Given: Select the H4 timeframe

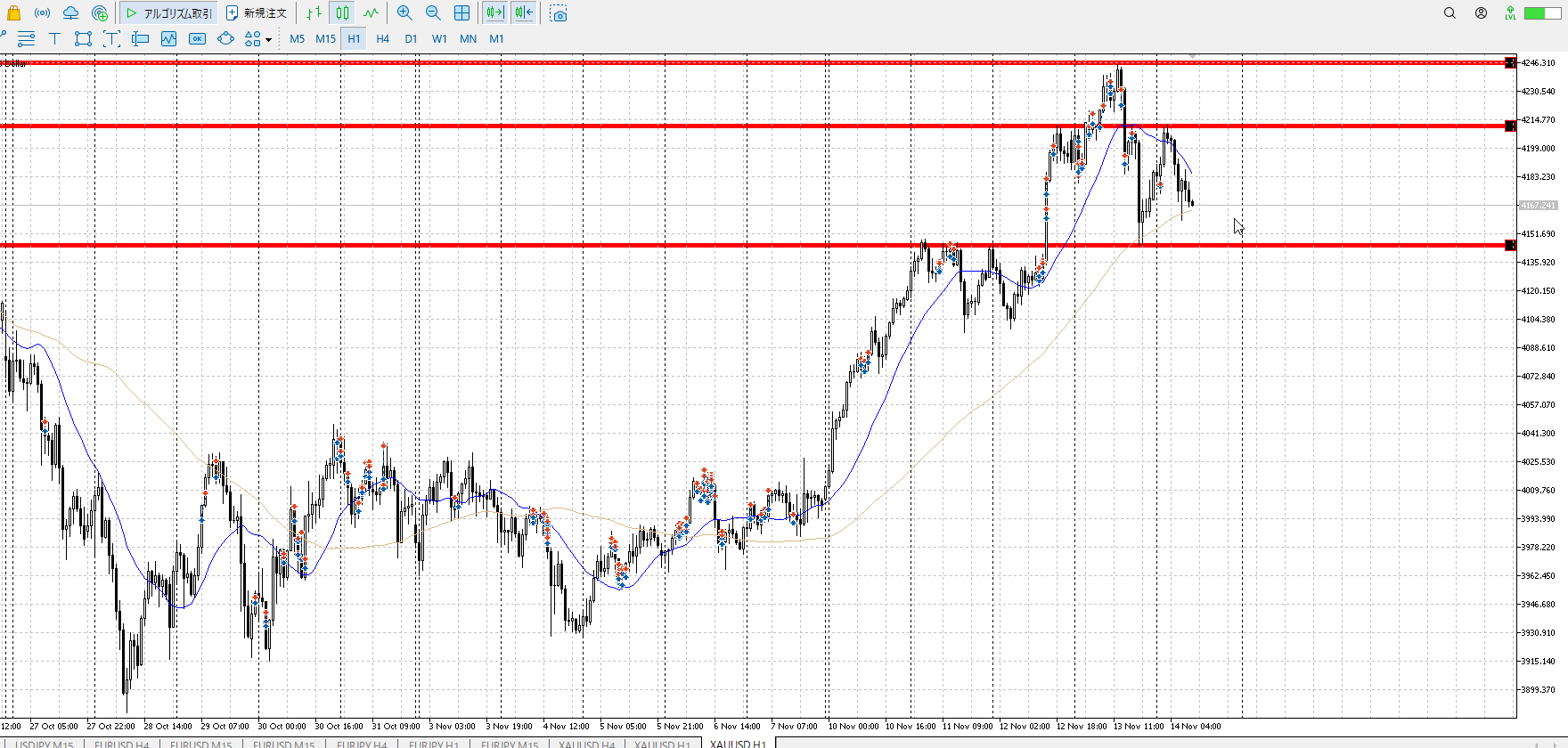Looking at the screenshot, I should click(x=382, y=38).
